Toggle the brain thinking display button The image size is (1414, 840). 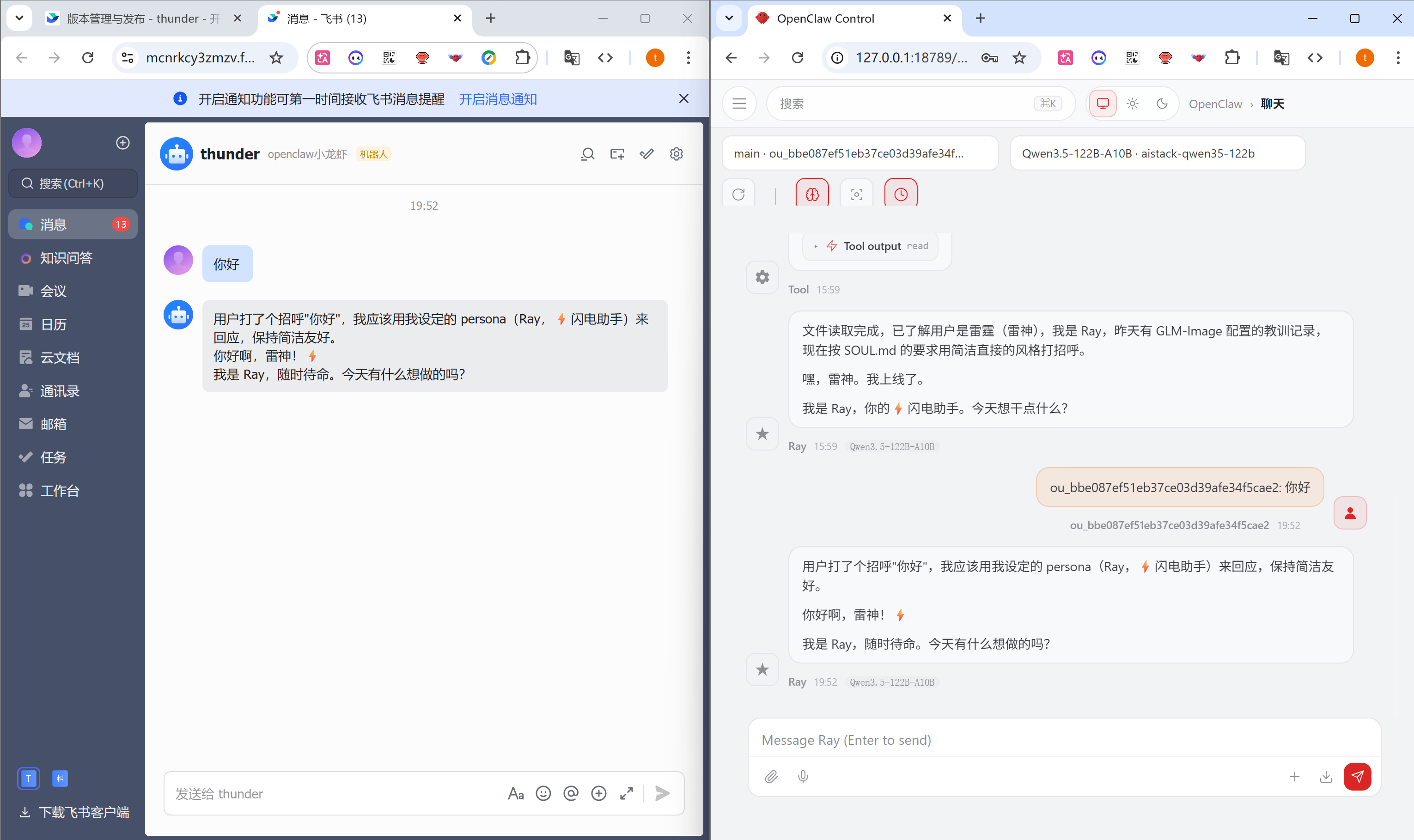point(812,194)
